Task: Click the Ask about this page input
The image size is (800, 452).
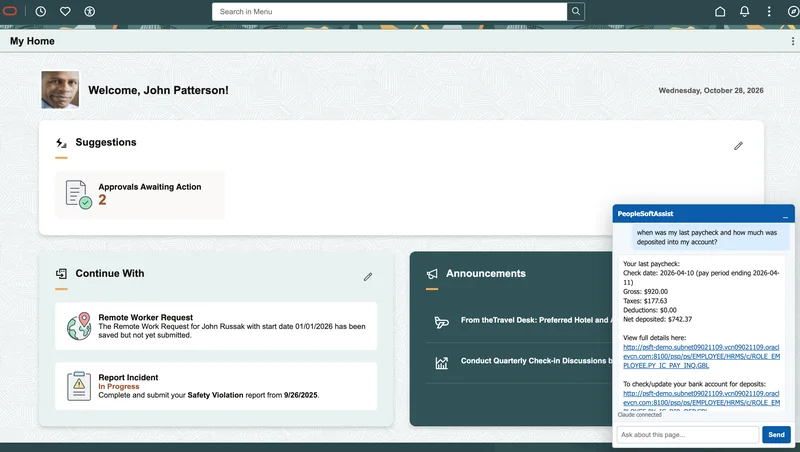Action: 688,435
